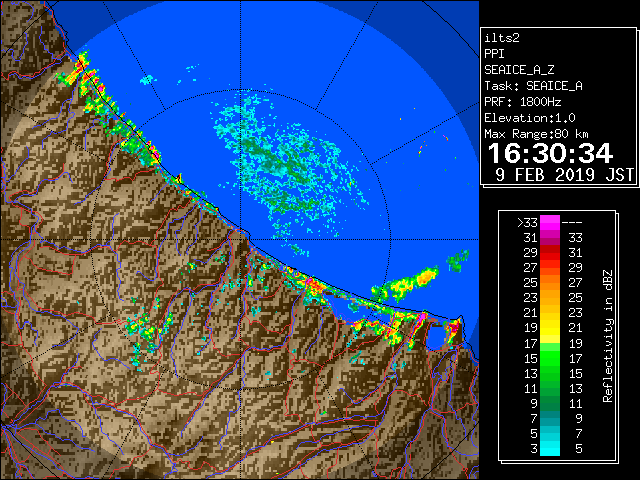Click the 'SEAICE_A_Z' product name
Viewport: 640px width, 480px height.
[519, 70]
